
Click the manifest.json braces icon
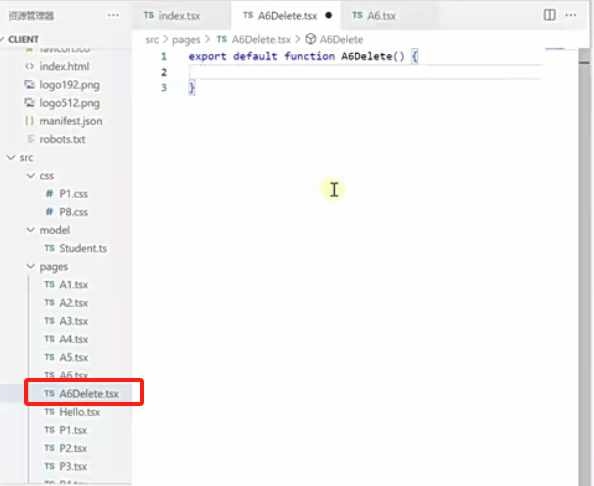[x=29, y=121]
